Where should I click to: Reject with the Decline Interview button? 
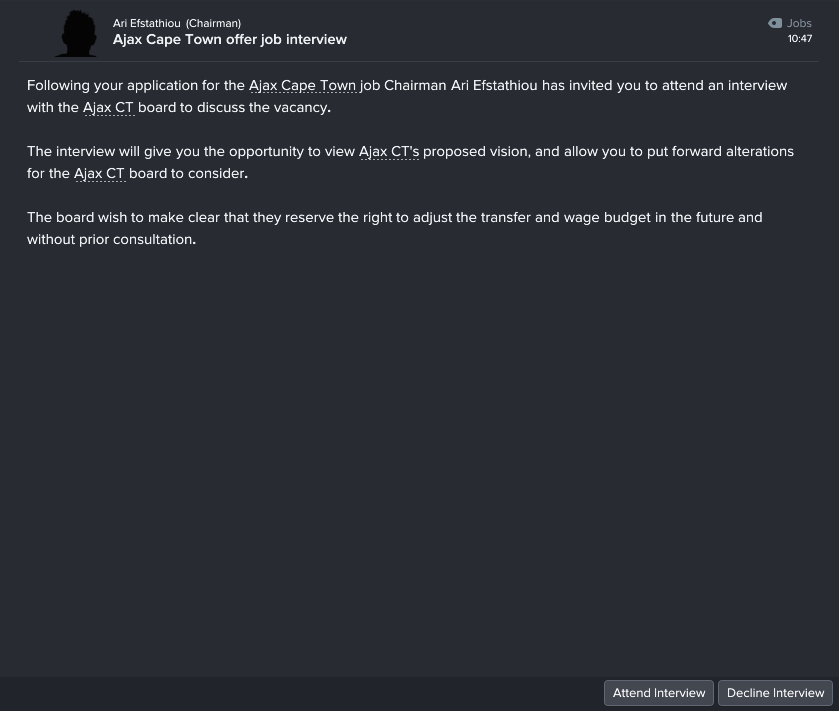[x=775, y=693]
